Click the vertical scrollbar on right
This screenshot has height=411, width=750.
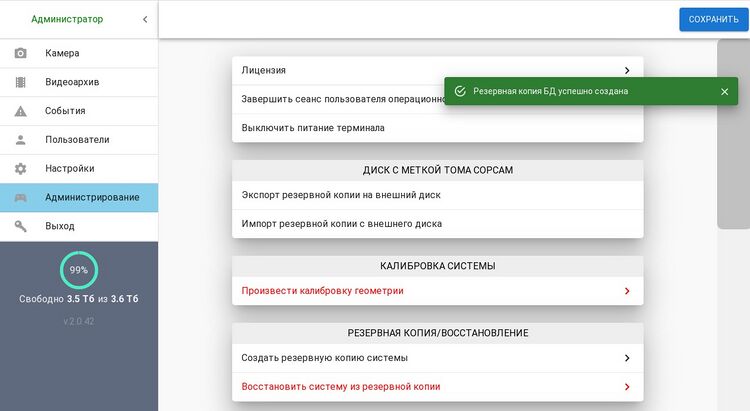(x=732, y=135)
